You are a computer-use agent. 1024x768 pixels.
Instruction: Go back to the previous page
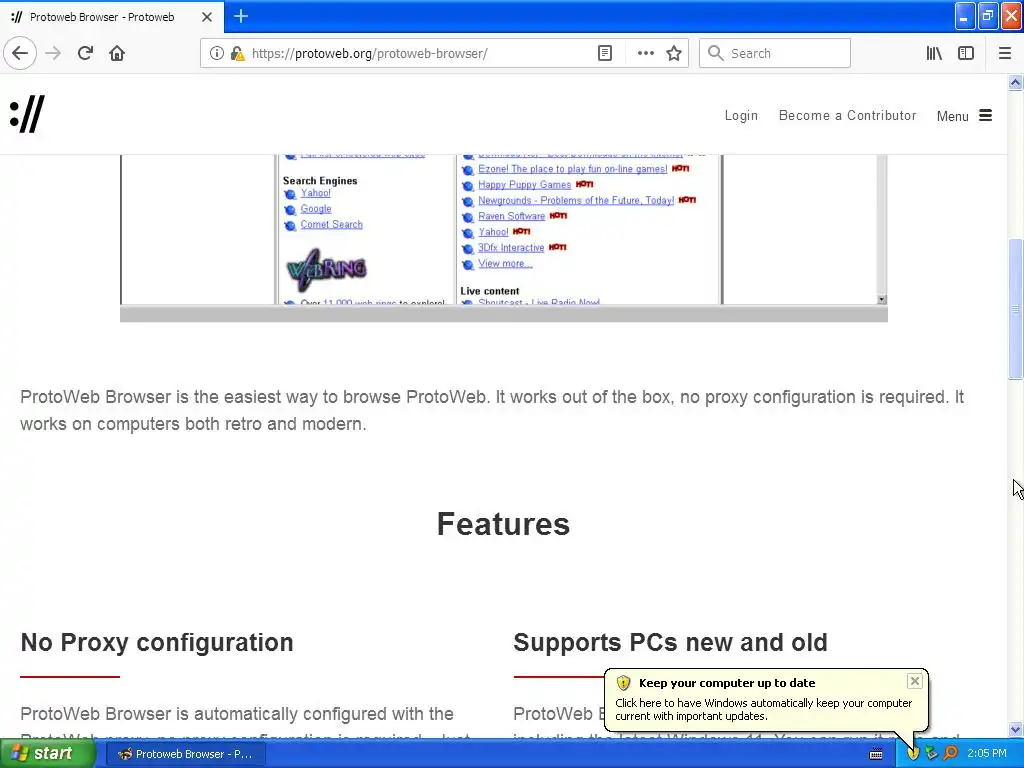(20, 53)
